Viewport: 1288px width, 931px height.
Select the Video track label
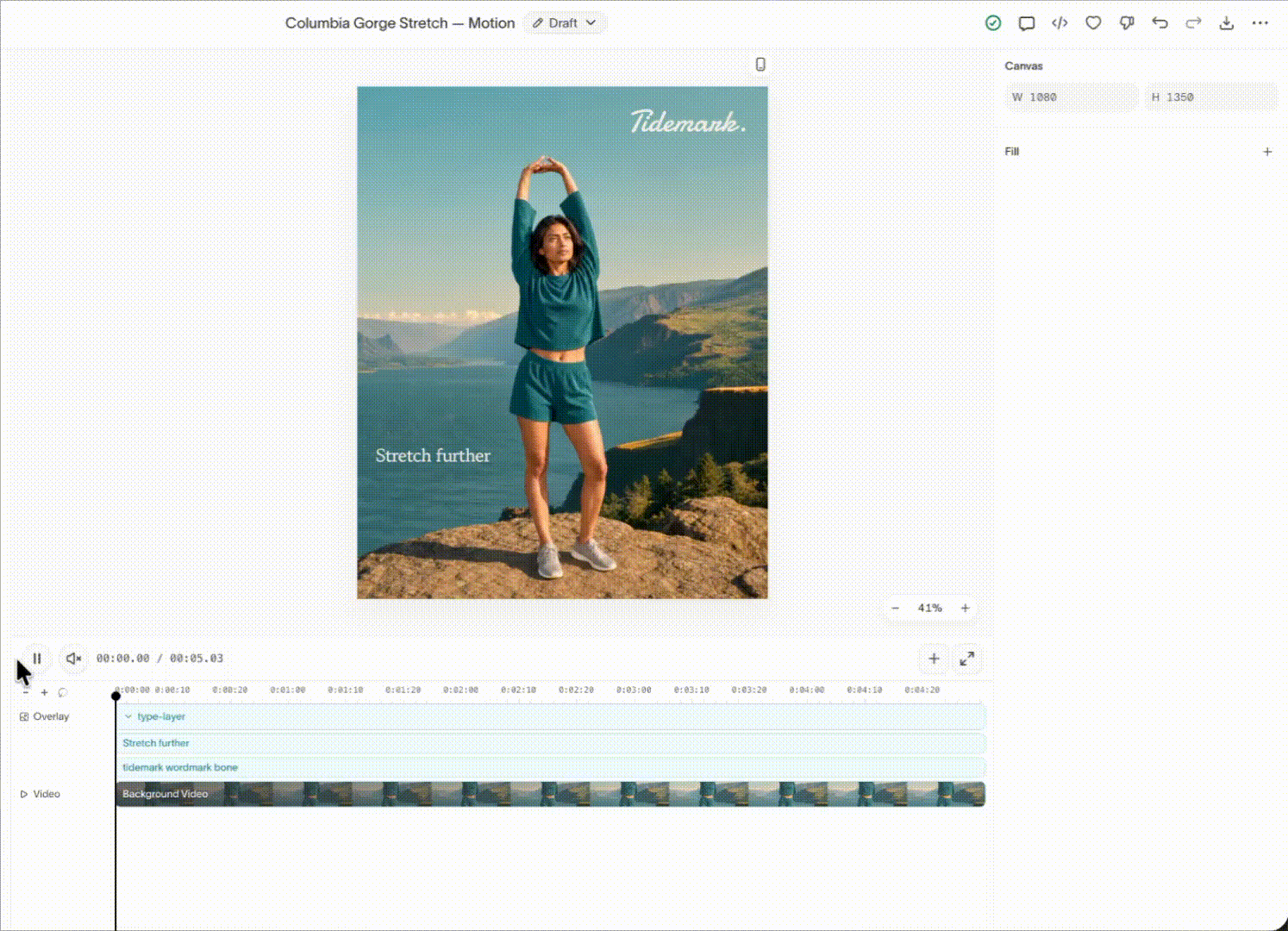tap(41, 794)
